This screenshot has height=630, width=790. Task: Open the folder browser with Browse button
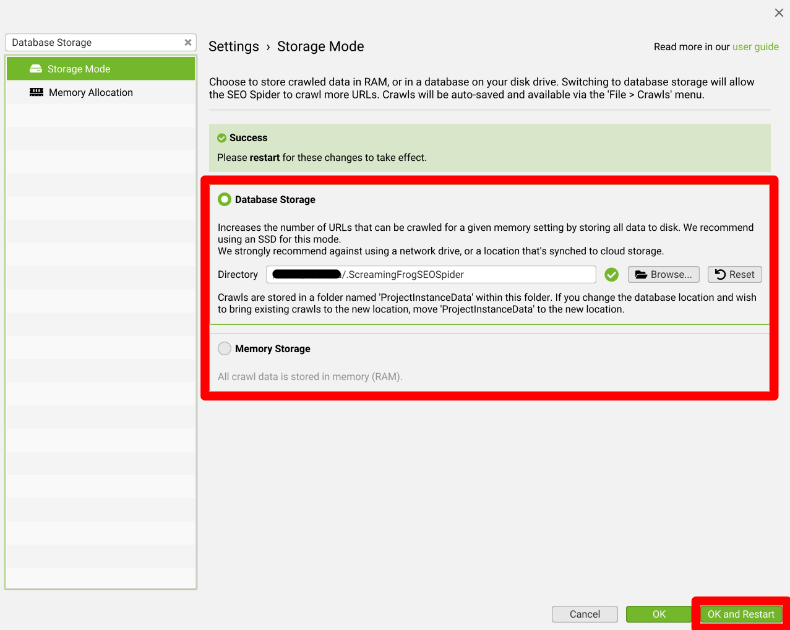click(x=663, y=274)
